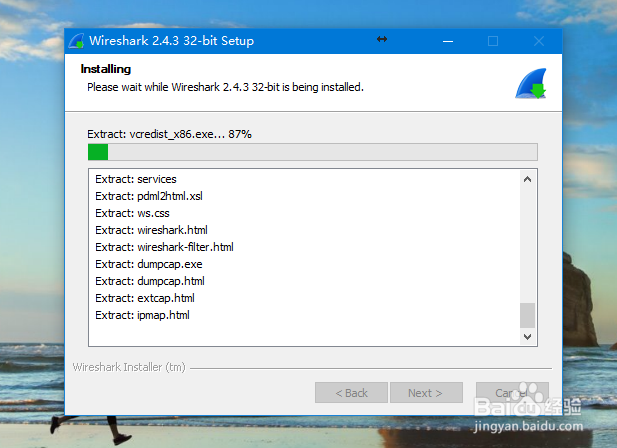Click the Wireshark installer logo in header

coord(531,83)
